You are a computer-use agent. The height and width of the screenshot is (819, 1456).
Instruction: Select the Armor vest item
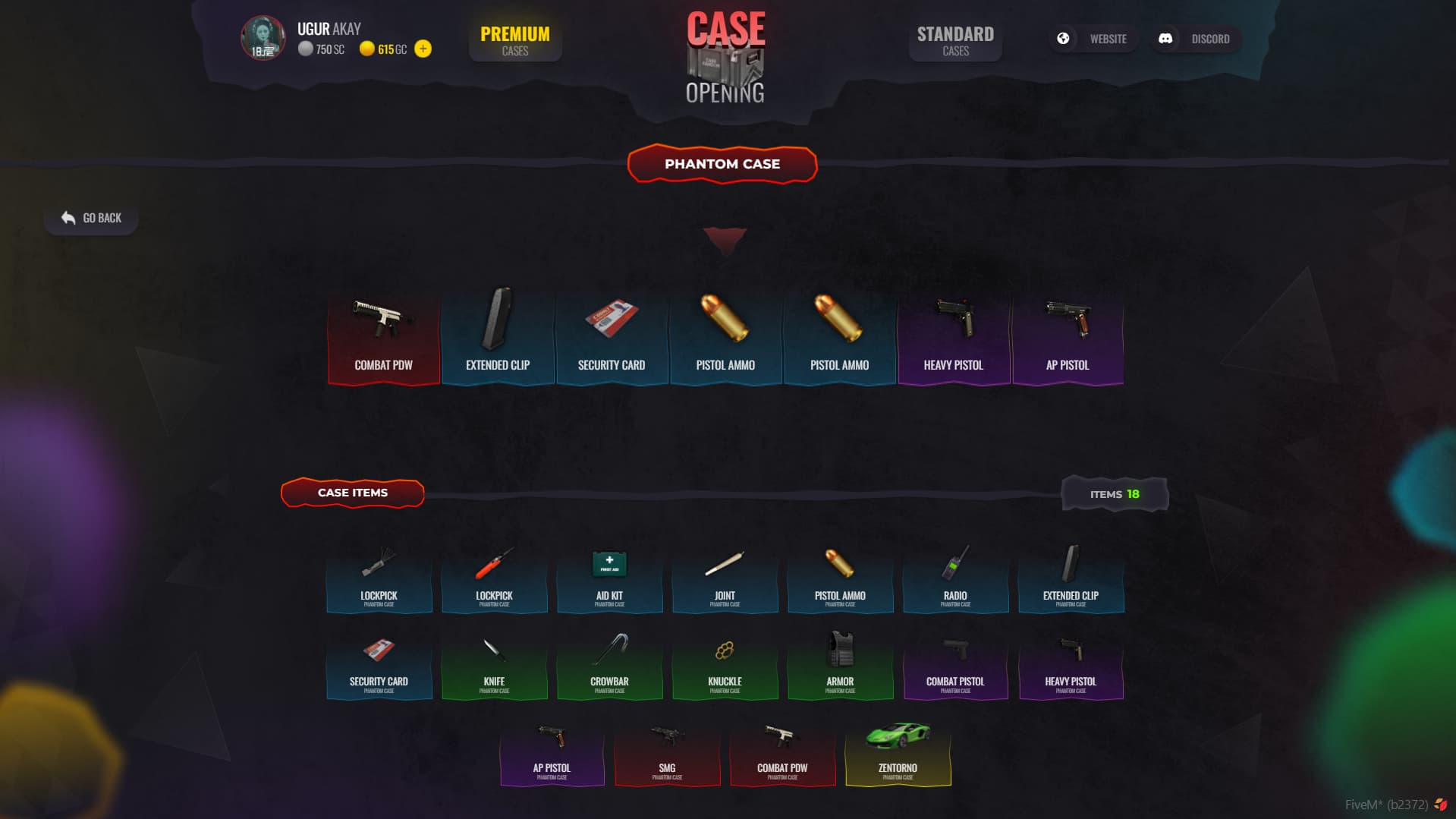click(840, 666)
